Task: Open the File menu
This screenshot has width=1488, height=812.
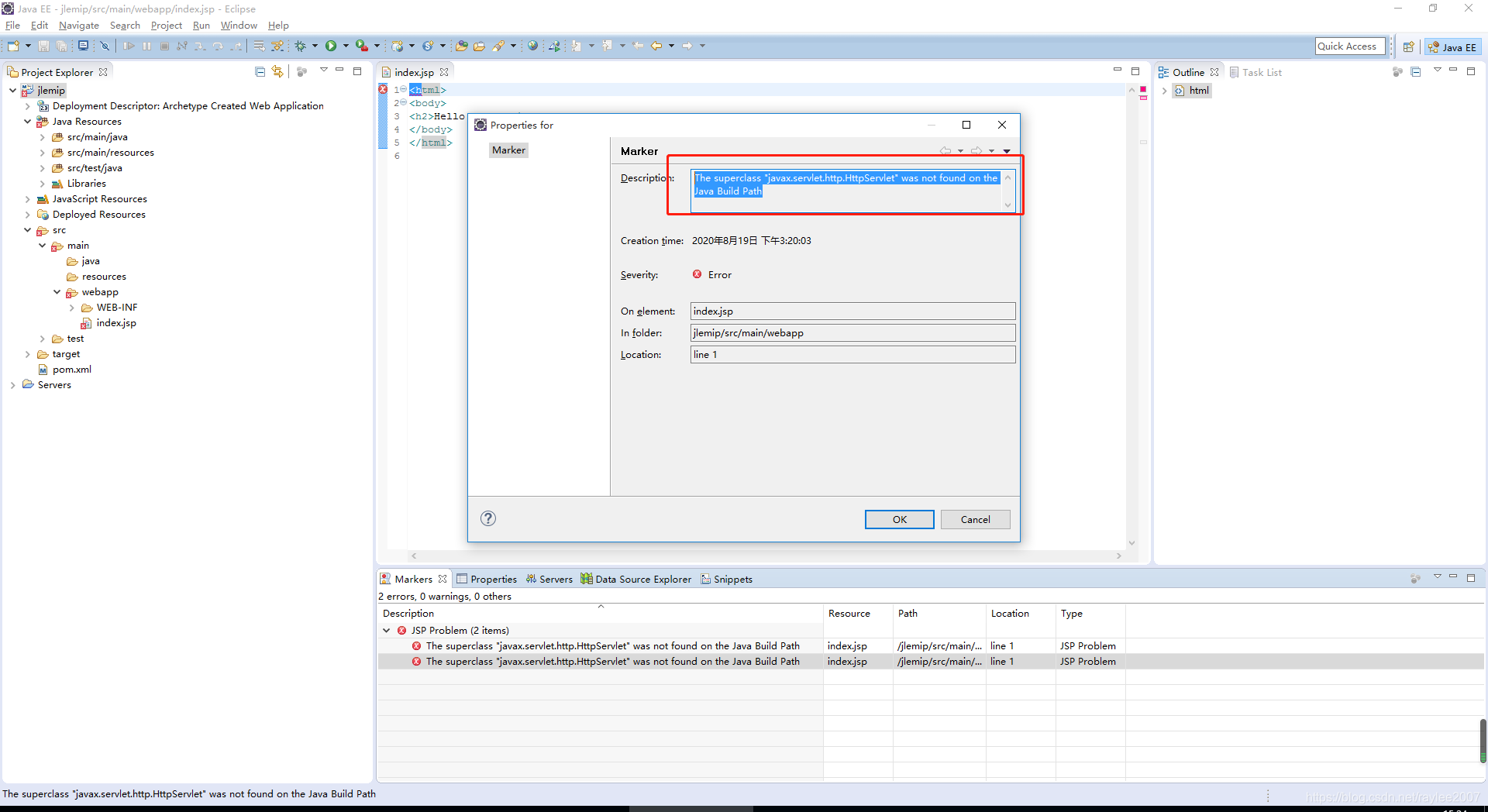Action: pos(12,26)
